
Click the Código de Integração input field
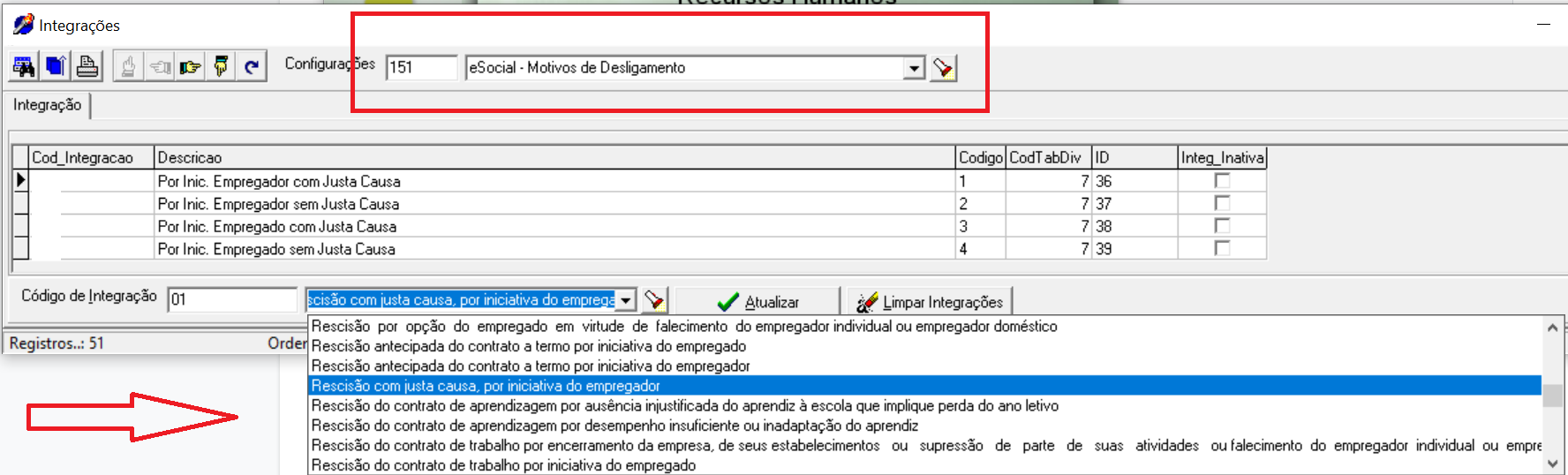232,300
